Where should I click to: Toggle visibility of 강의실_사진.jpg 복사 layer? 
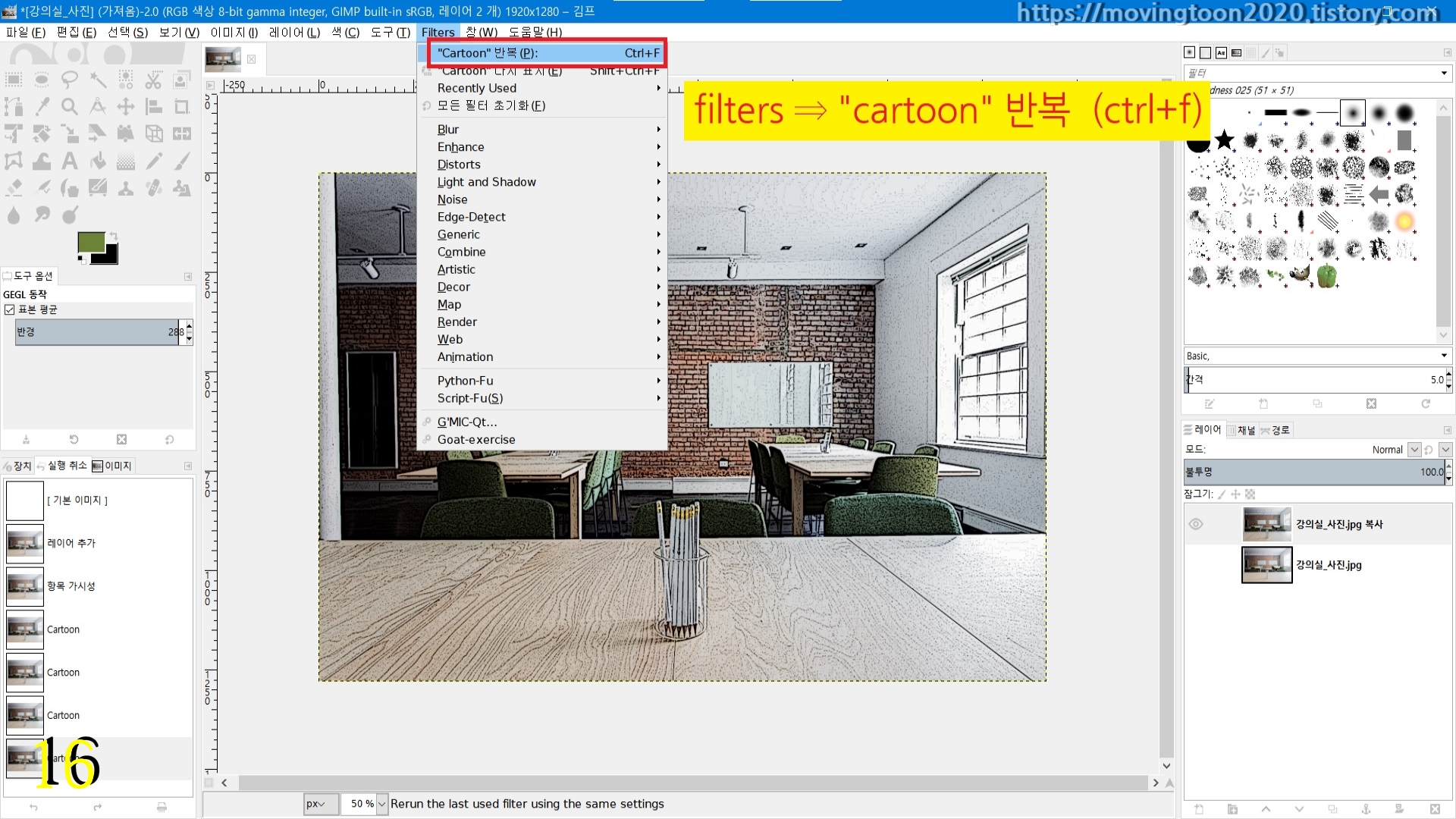coord(1196,524)
